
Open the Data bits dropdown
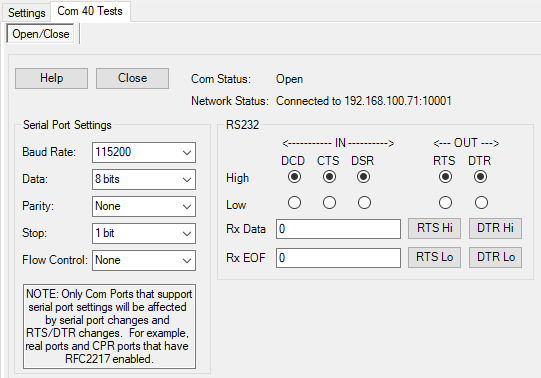144,179
